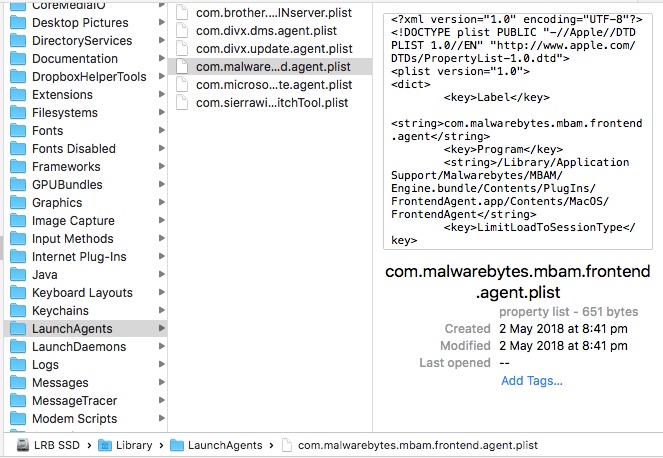Image resolution: width=663 pixels, height=458 pixels.
Task: Click the Fonts Disabled folder icon
Action: (18, 148)
